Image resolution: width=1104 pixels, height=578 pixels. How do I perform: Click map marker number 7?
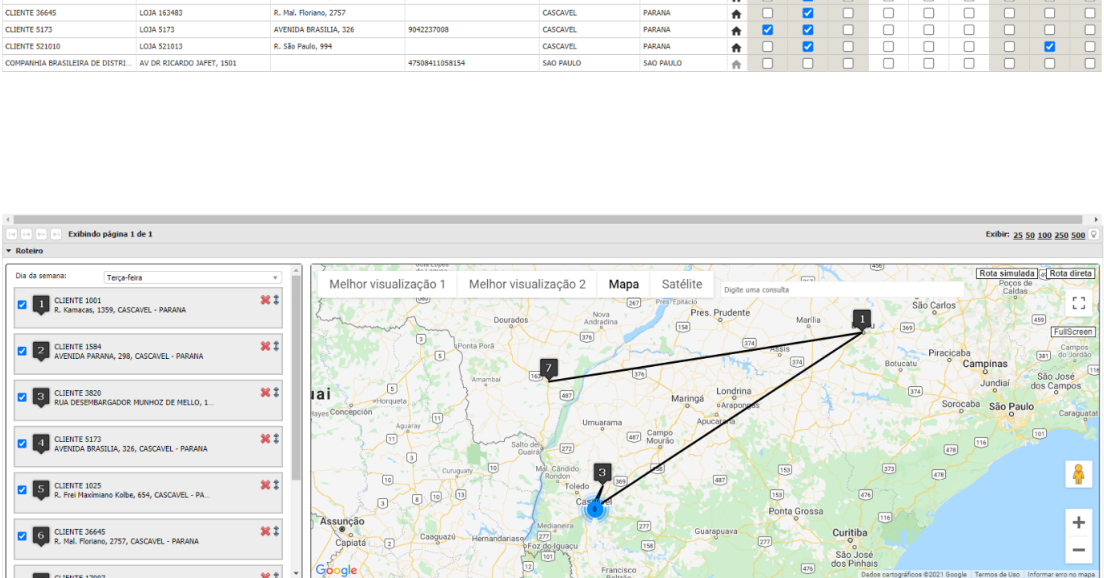(x=548, y=370)
